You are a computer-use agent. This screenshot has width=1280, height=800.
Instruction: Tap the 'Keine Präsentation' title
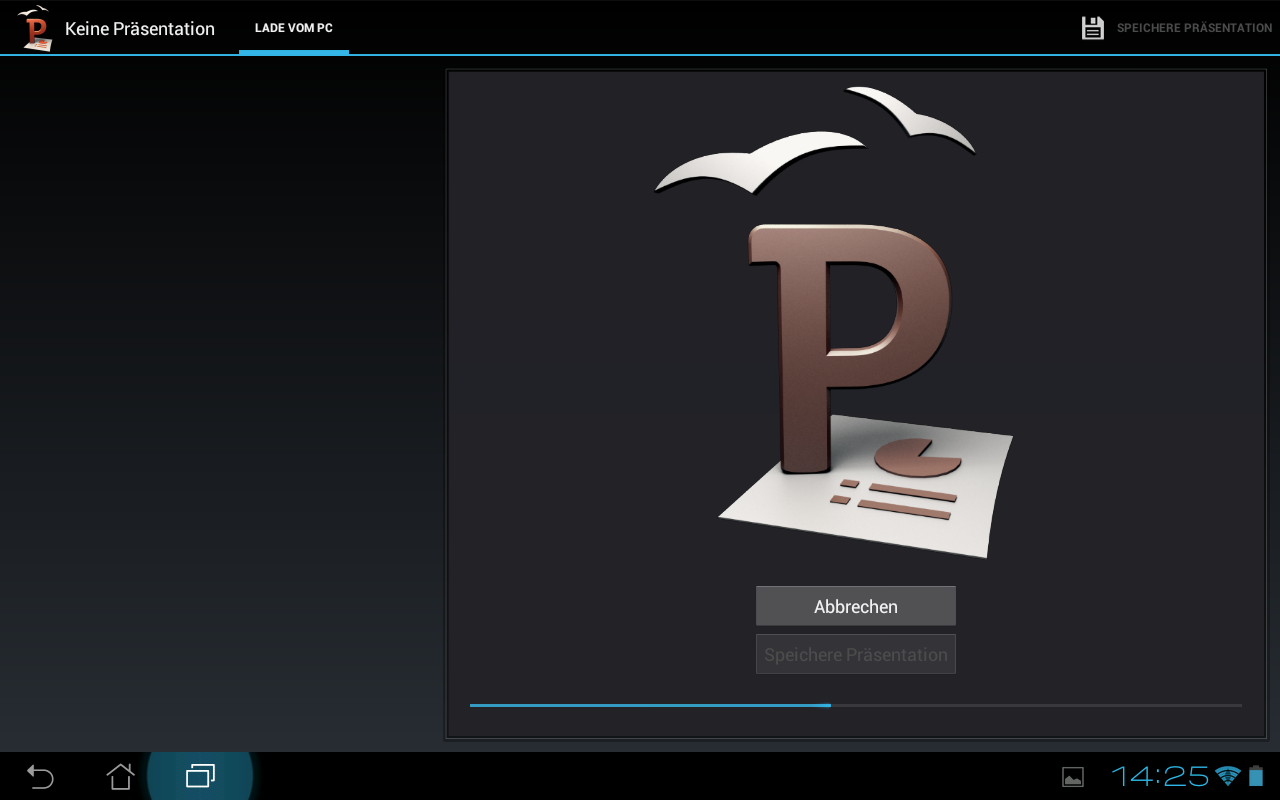(x=140, y=29)
